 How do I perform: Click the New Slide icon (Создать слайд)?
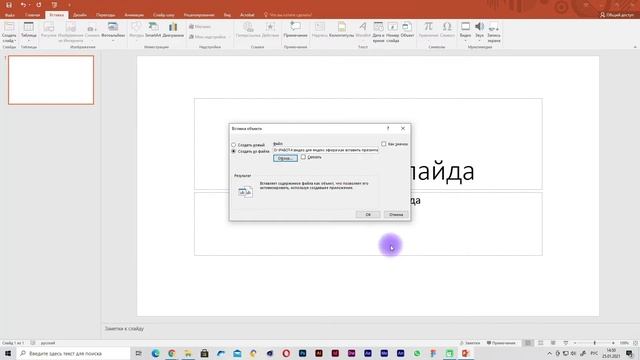[x=9, y=27]
